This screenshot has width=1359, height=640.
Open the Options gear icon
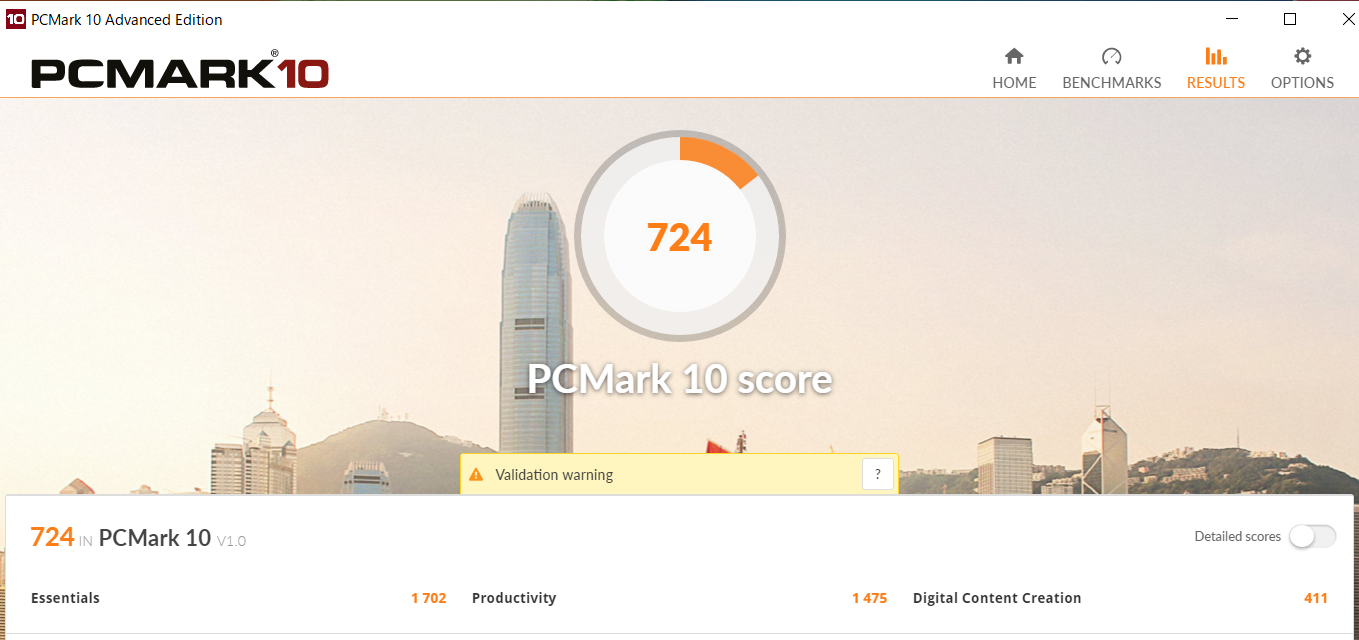pyautogui.click(x=1302, y=56)
